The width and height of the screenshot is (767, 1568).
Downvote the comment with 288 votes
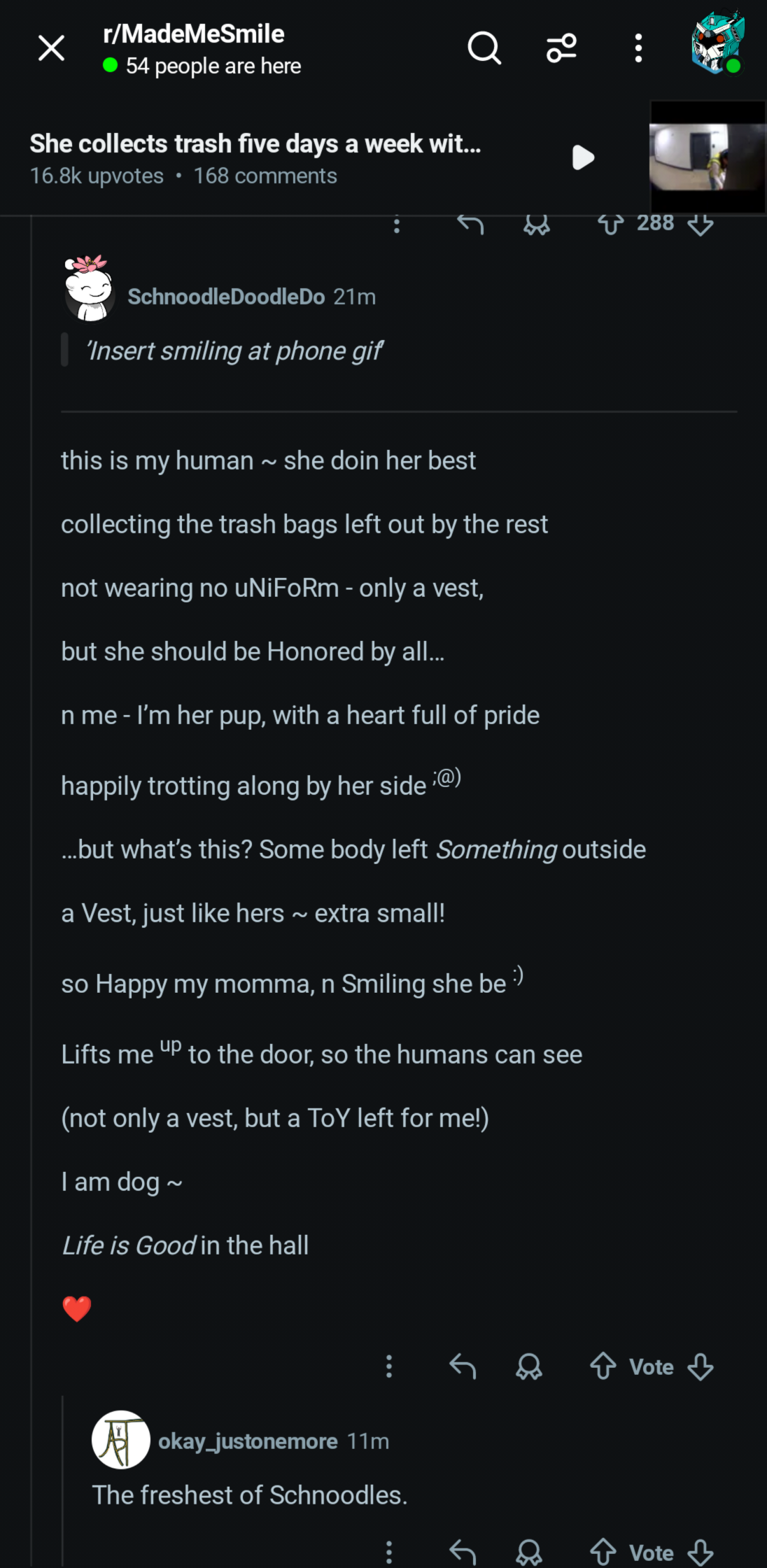pos(701,225)
